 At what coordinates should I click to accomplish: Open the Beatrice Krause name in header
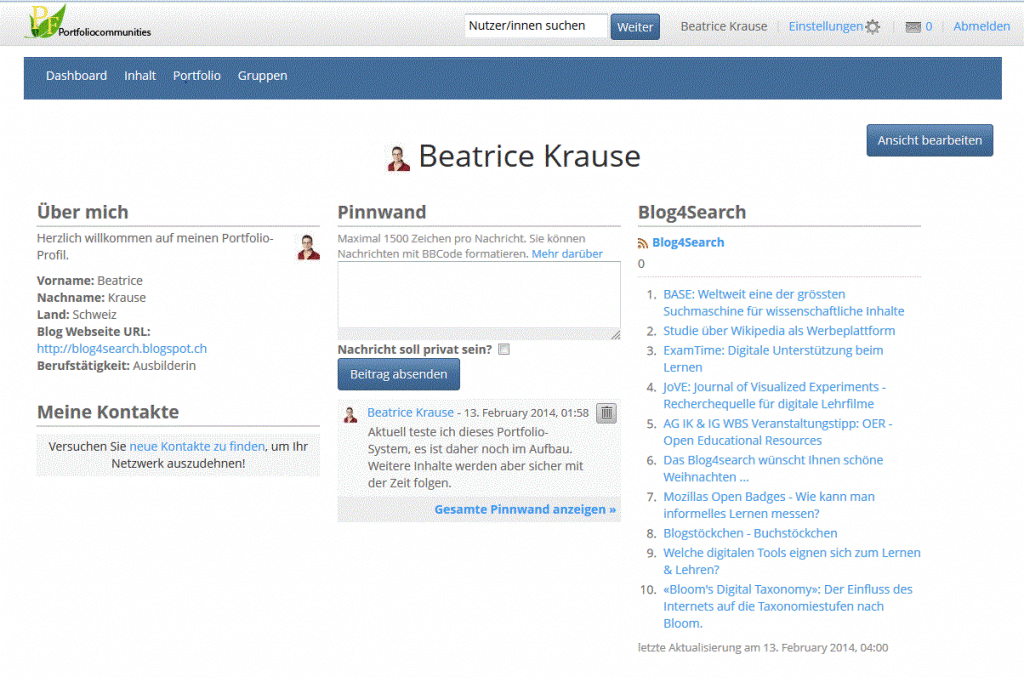724,27
